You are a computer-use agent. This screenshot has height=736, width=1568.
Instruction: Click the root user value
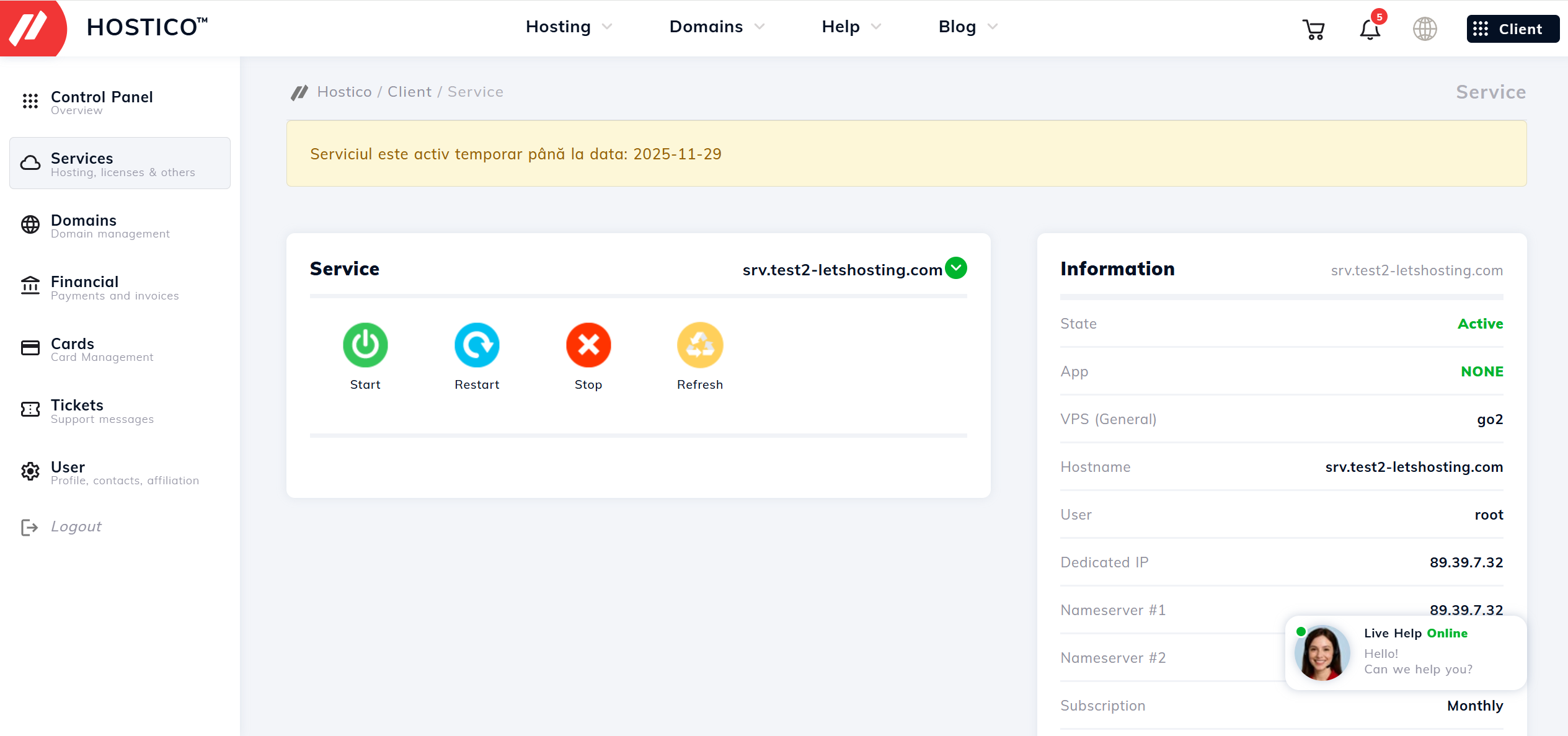1489,515
